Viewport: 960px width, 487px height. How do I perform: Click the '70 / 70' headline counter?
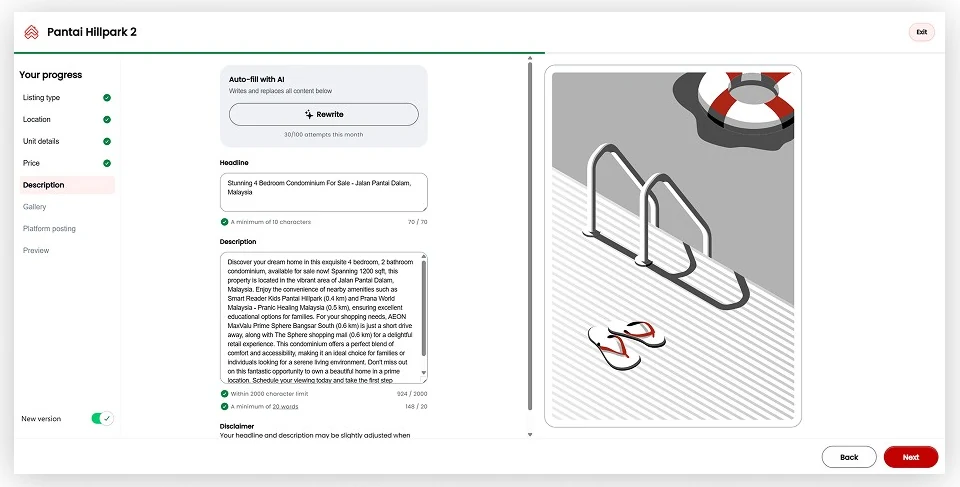coord(418,222)
